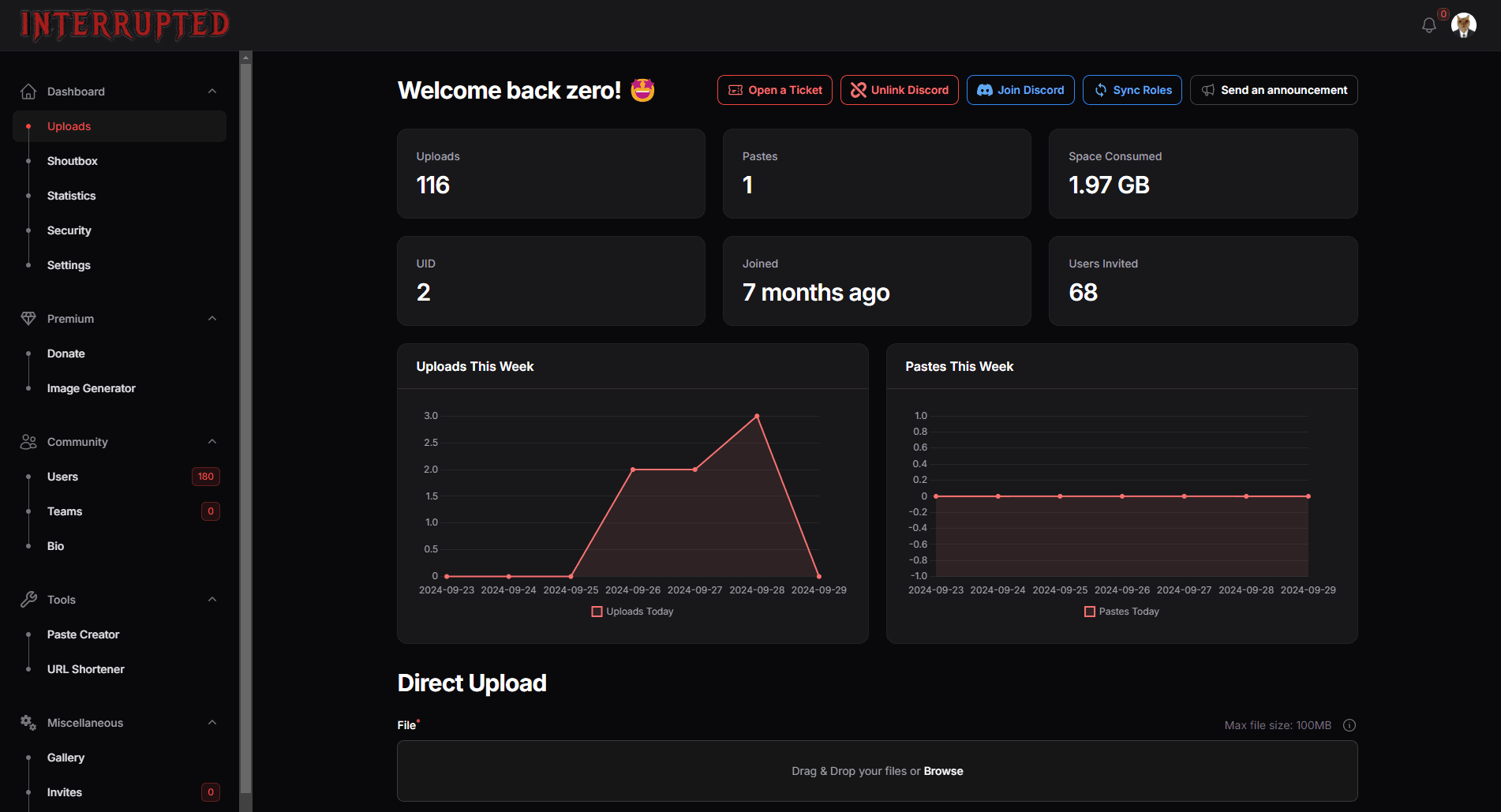Click the Teams count badge
The width and height of the screenshot is (1501, 812).
[x=211, y=511]
